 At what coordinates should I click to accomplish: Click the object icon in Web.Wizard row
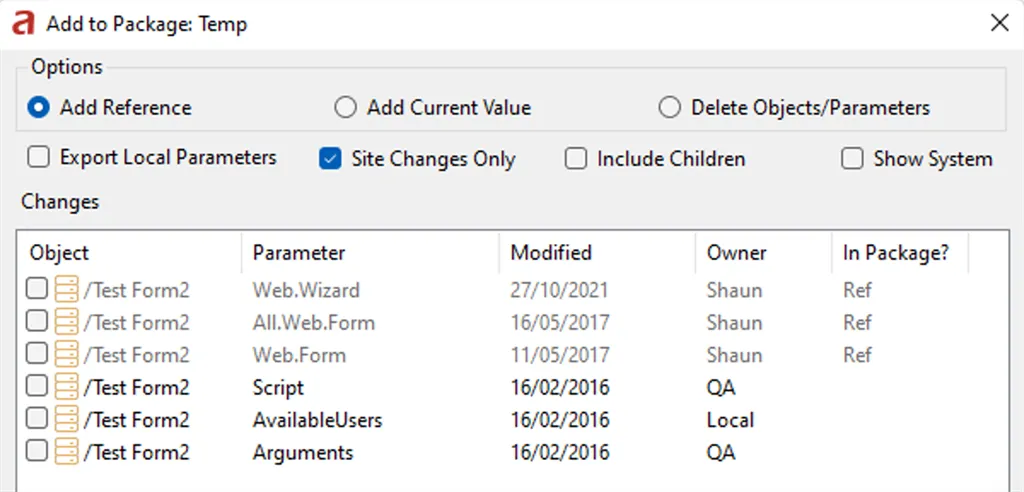coord(67,289)
